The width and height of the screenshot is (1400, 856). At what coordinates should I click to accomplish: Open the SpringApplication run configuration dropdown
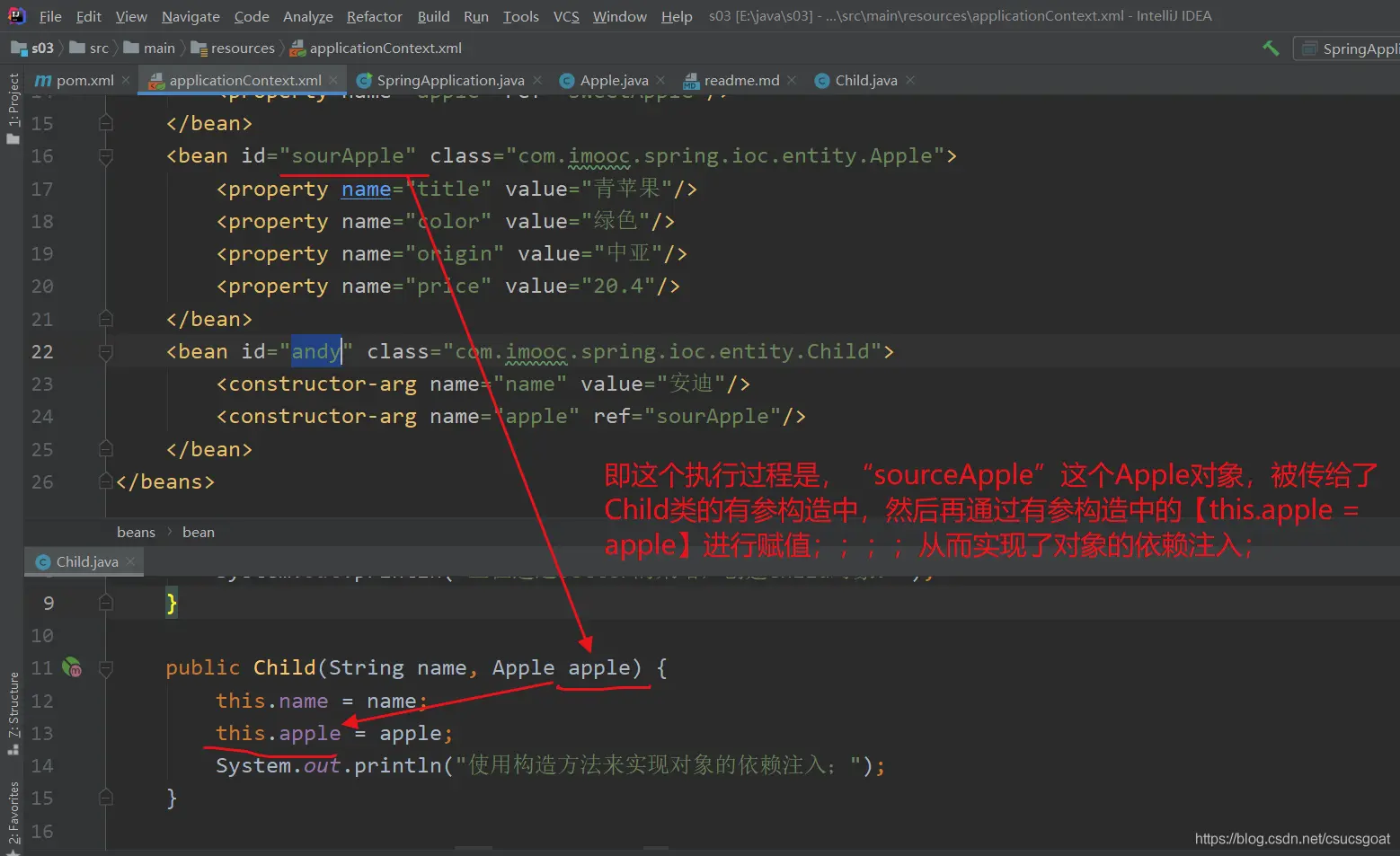click(x=1348, y=49)
